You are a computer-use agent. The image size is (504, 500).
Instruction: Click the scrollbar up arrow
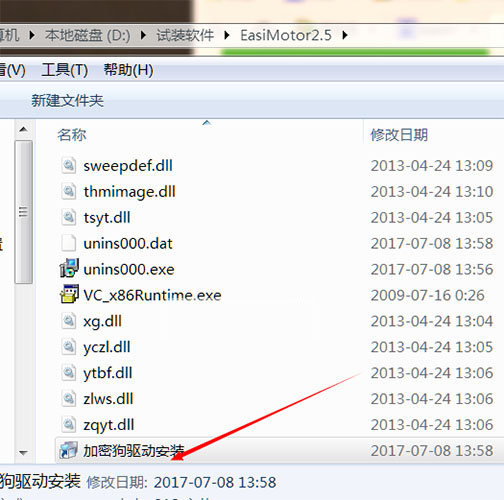click(23, 129)
